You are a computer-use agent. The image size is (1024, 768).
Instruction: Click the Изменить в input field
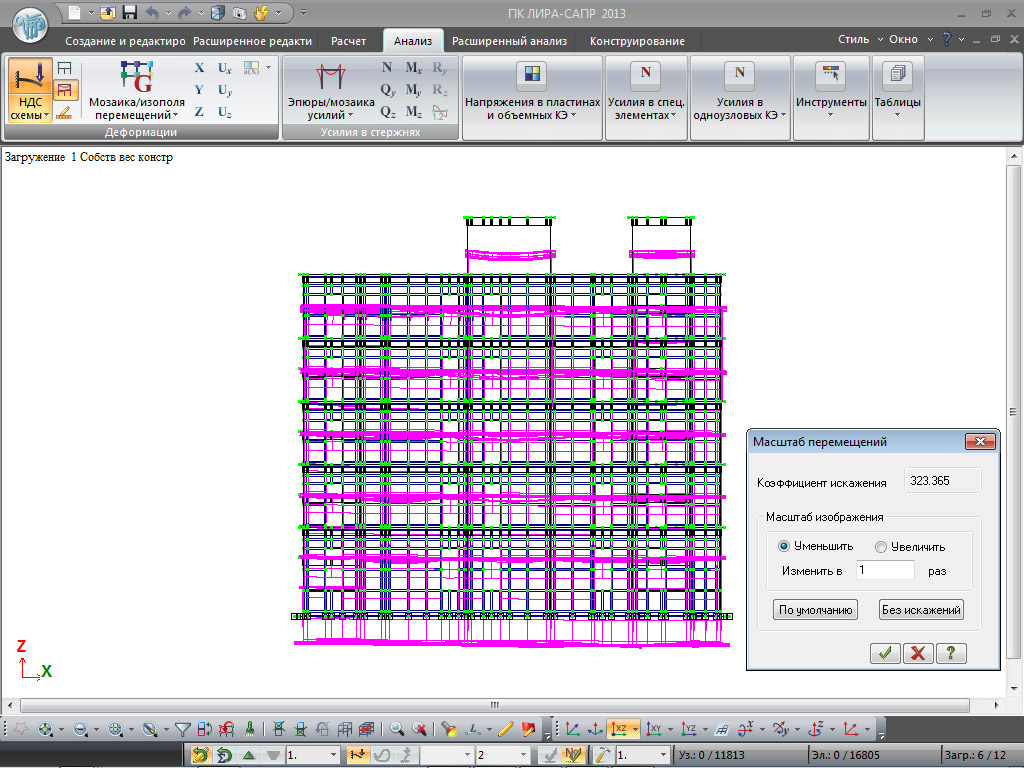[884, 570]
